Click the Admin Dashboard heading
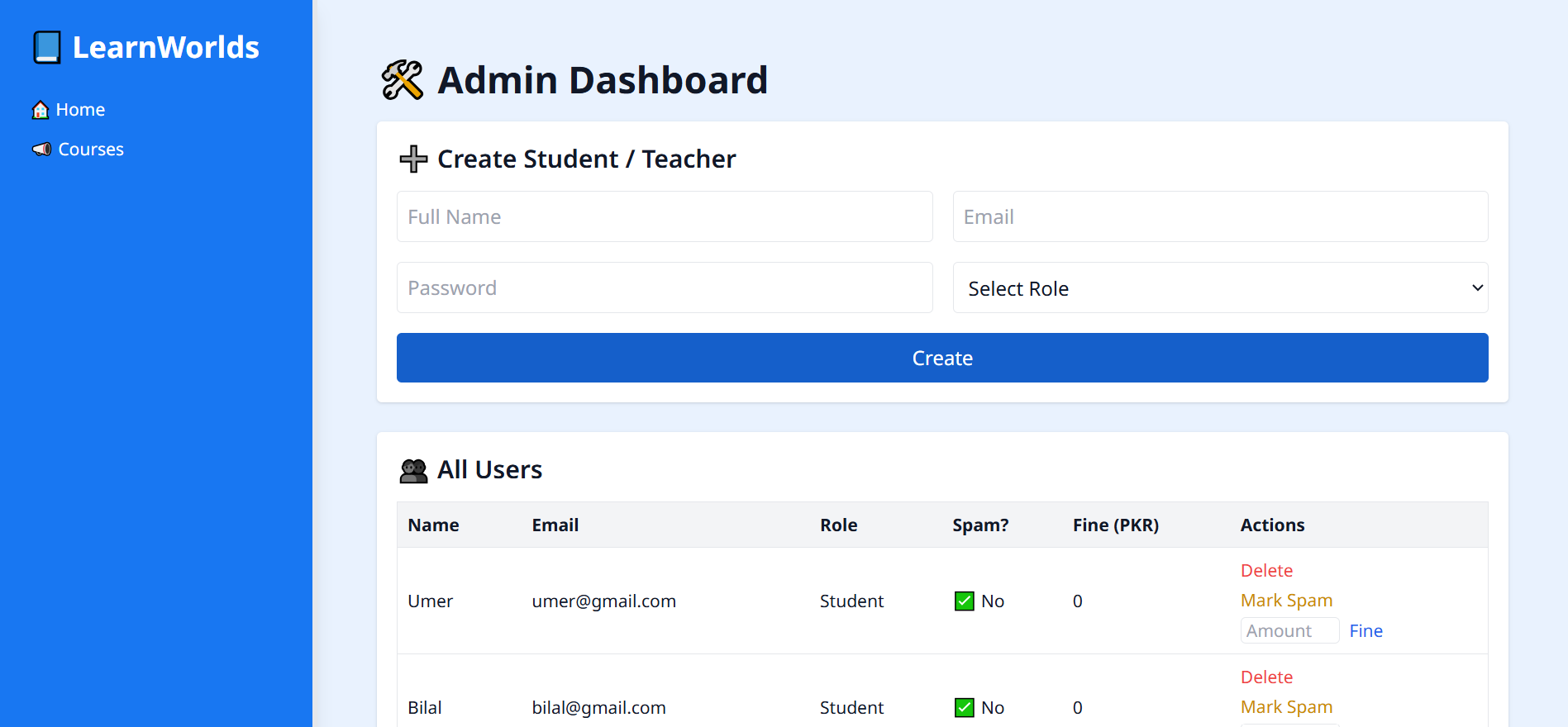 click(603, 80)
